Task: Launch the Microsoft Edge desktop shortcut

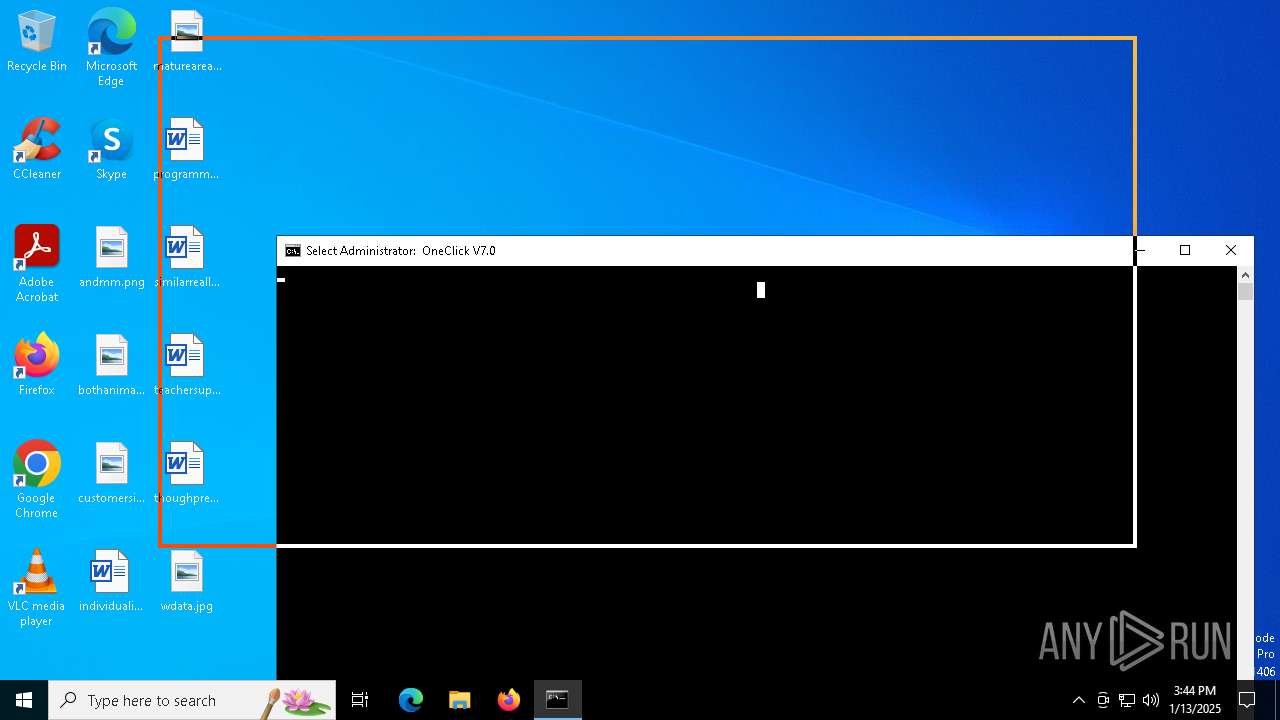Action: coord(111,47)
